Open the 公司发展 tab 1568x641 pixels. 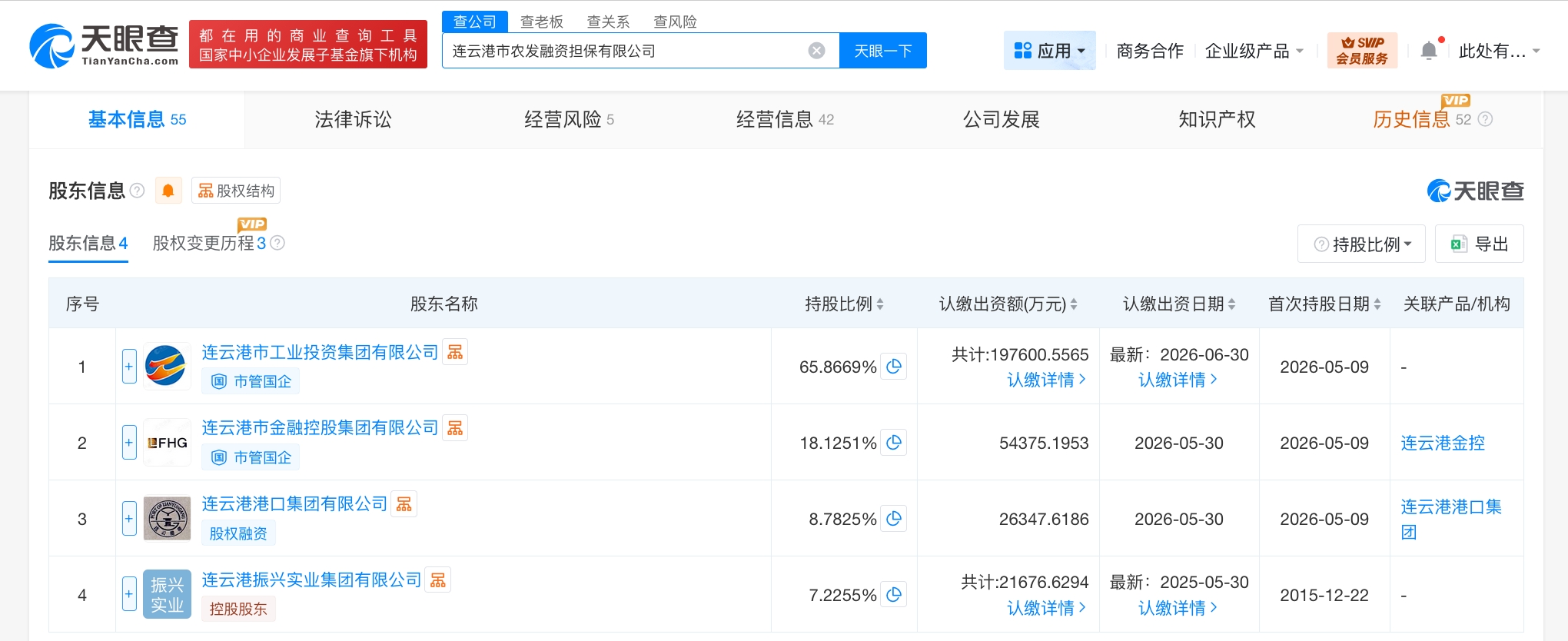coord(1002,119)
